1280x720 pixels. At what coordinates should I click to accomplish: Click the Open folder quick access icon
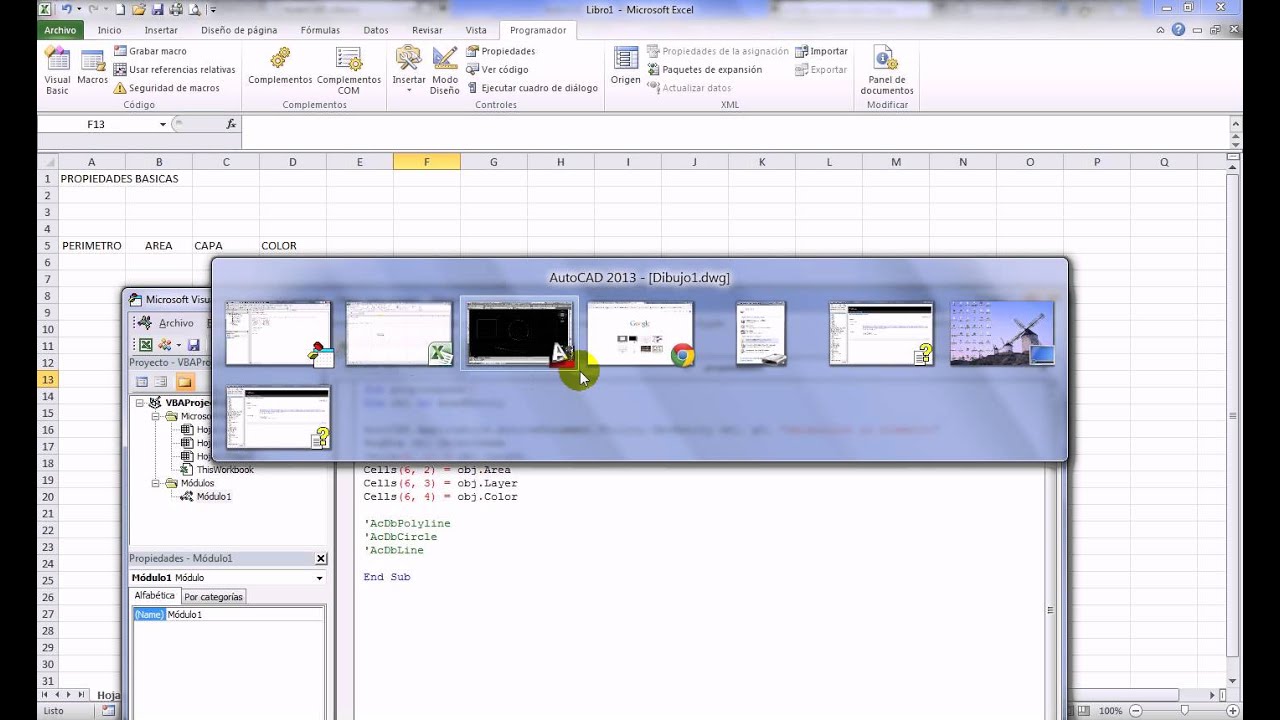pos(139,10)
